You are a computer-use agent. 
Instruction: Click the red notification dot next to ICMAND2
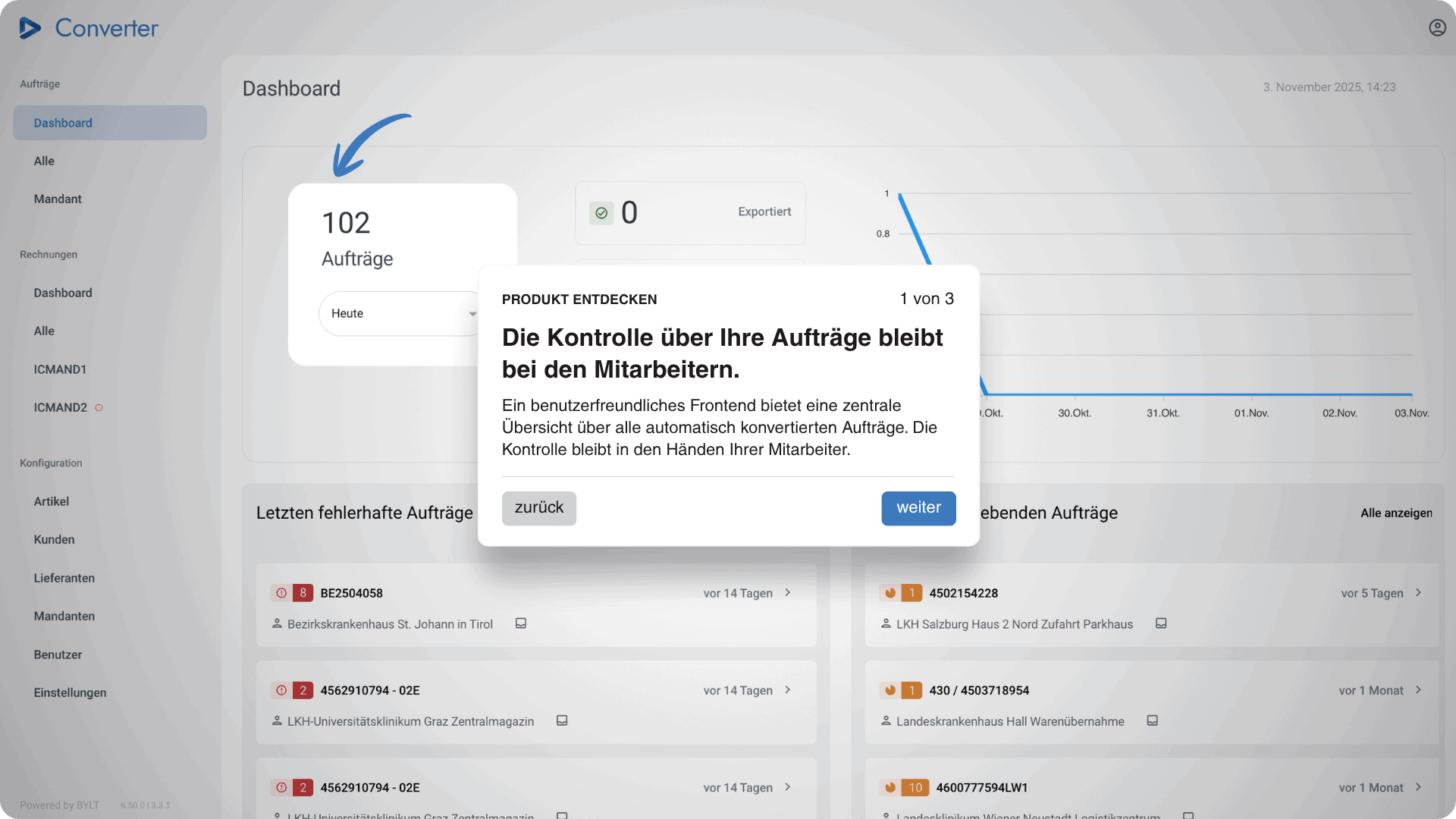pos(99,408)
